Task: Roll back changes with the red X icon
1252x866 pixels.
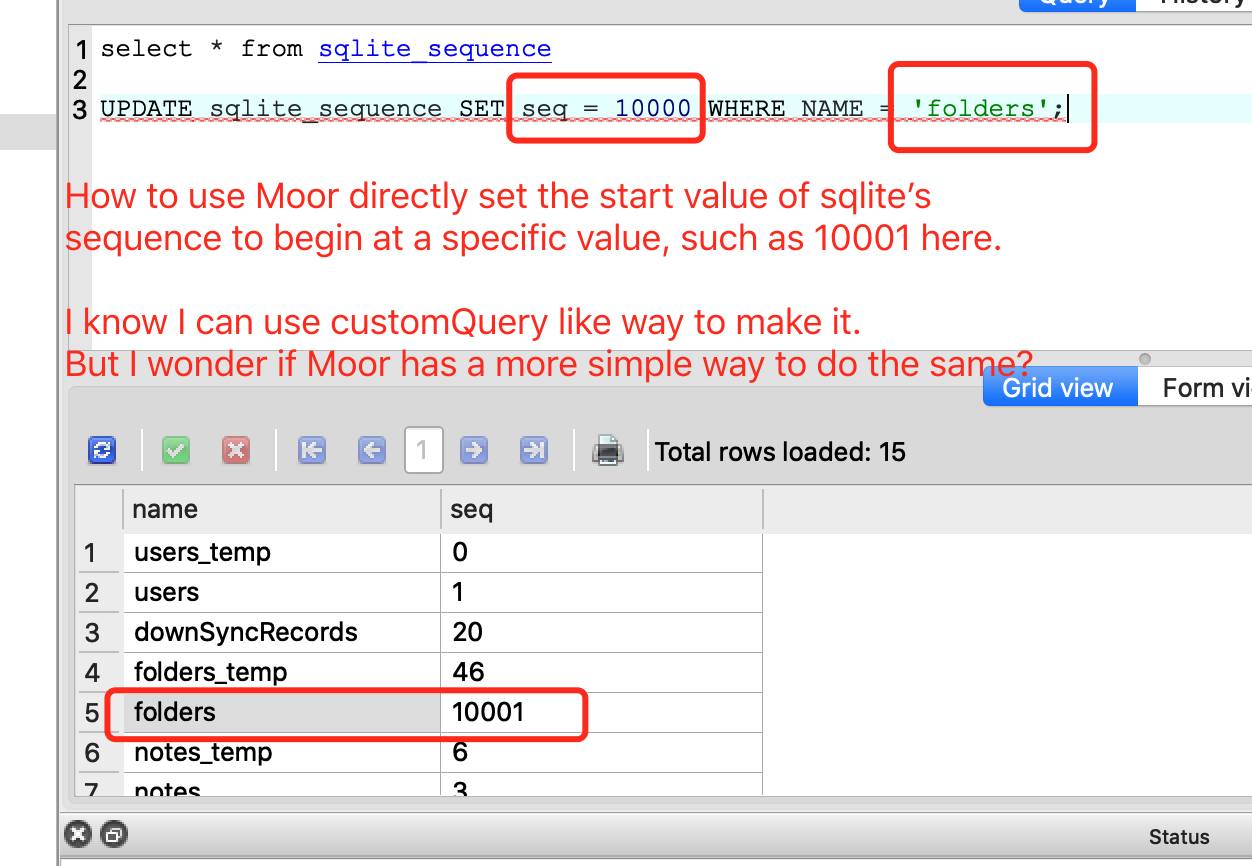Action: click(x=236, y=450)
